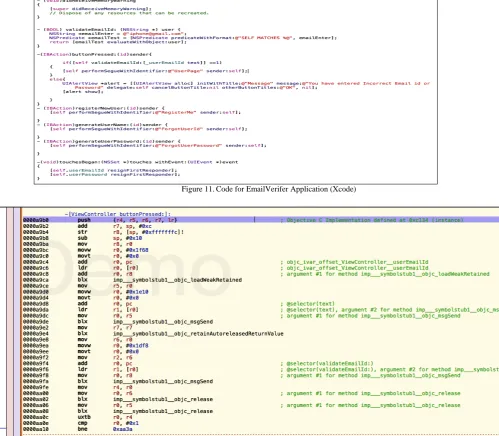Select the emailEnter iphone@gmail.com string line
This screenshot has width=499, height=436.
tap(118, 34)
